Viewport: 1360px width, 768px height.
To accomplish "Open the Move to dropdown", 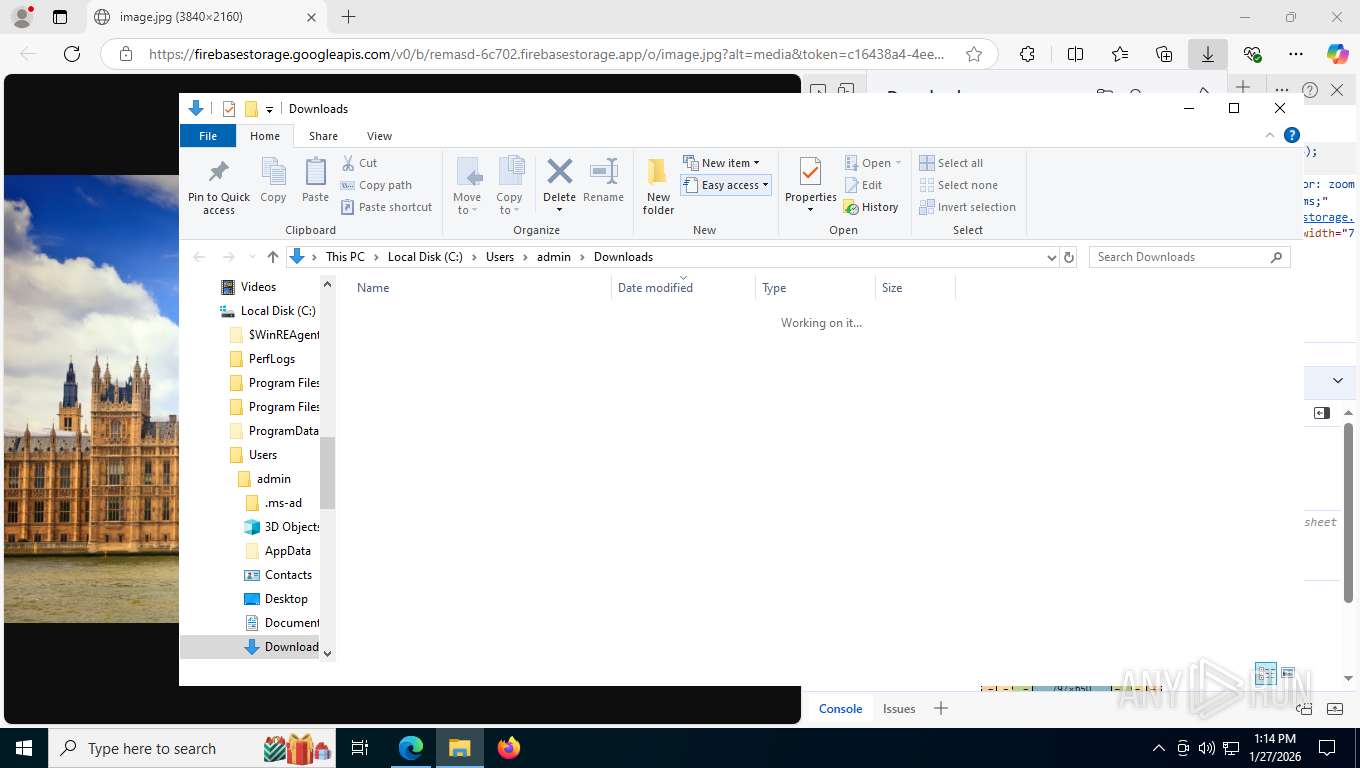I will (x=467, y=186).
